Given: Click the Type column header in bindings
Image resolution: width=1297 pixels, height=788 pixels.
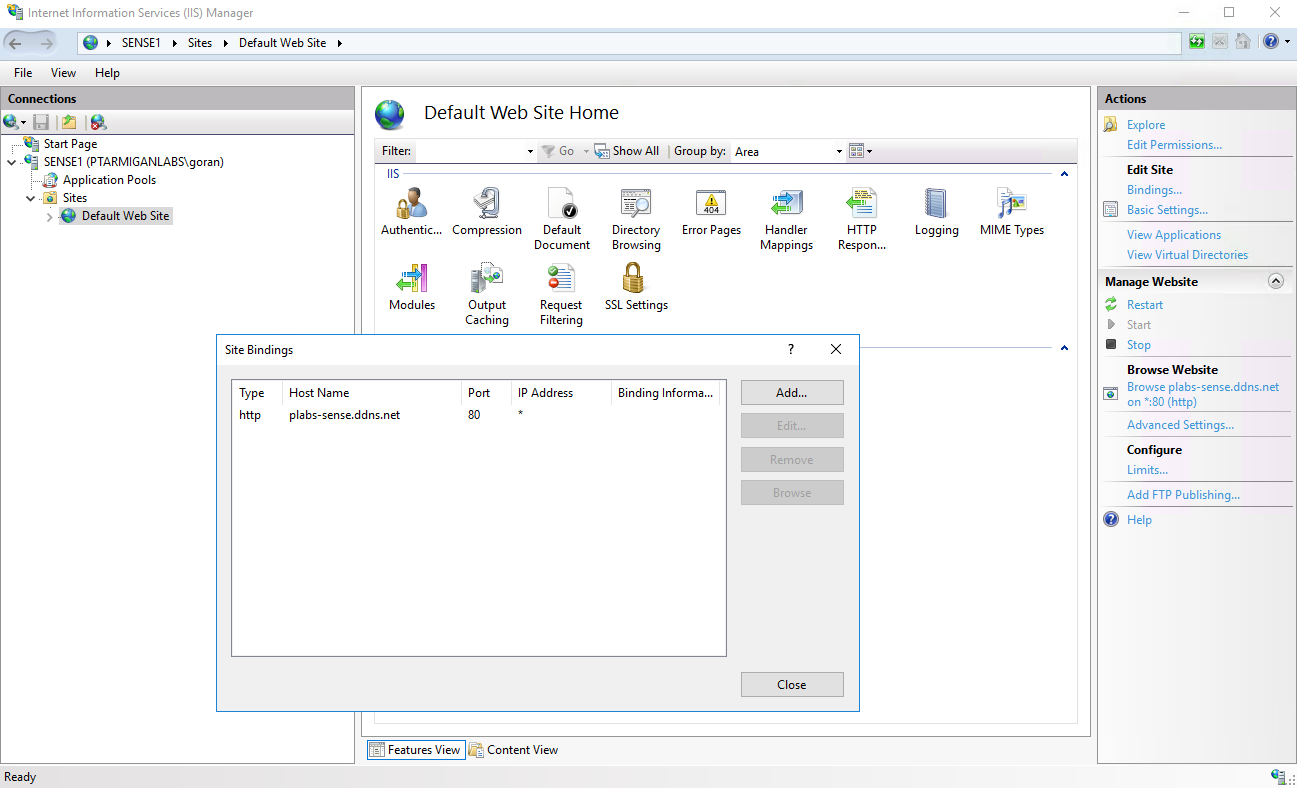Looking at the screenshot, I should point(257,393).
